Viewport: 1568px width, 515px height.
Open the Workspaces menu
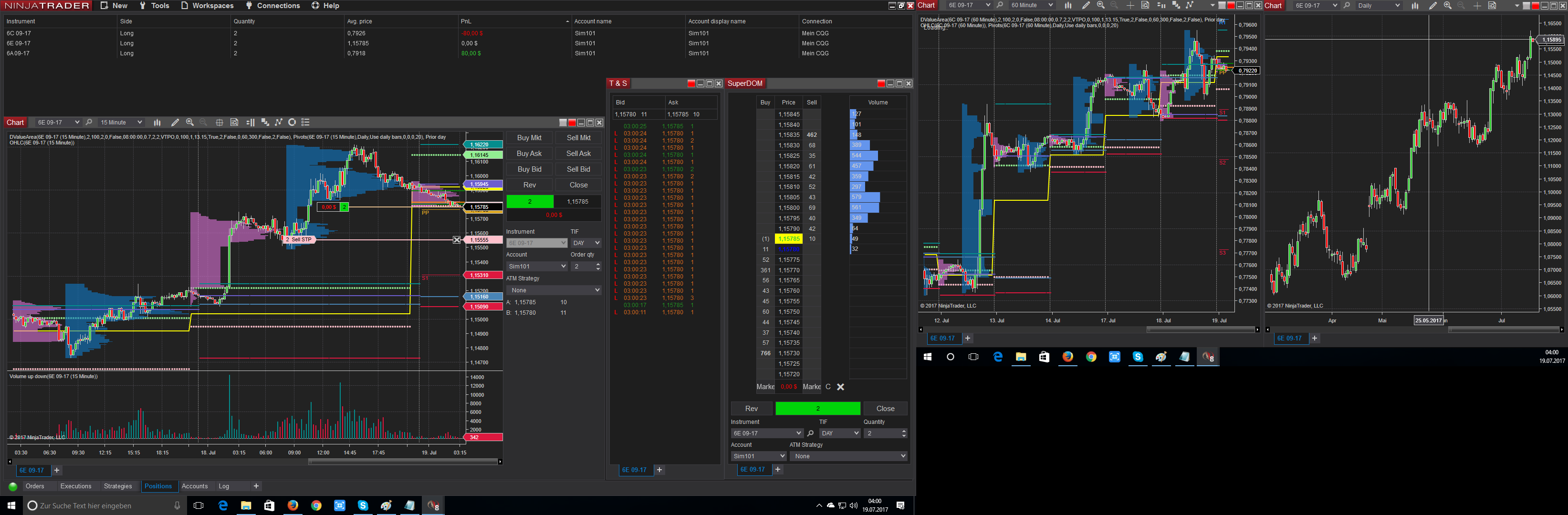[207, 5]
